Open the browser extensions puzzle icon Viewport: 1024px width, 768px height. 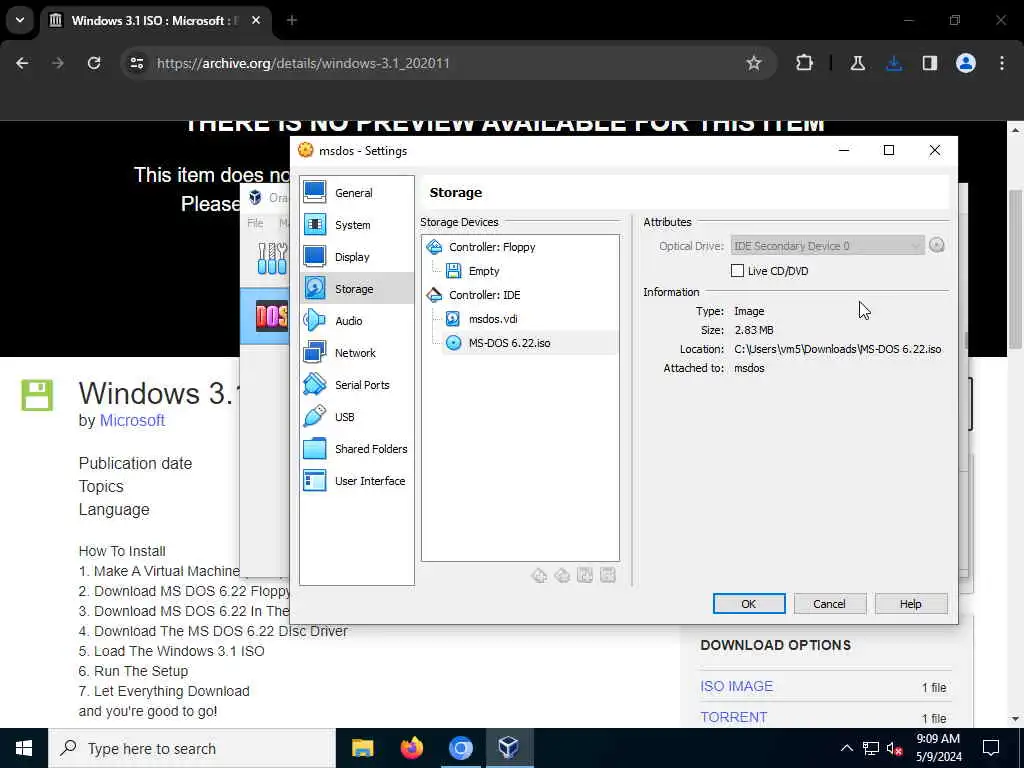point(805,63)
